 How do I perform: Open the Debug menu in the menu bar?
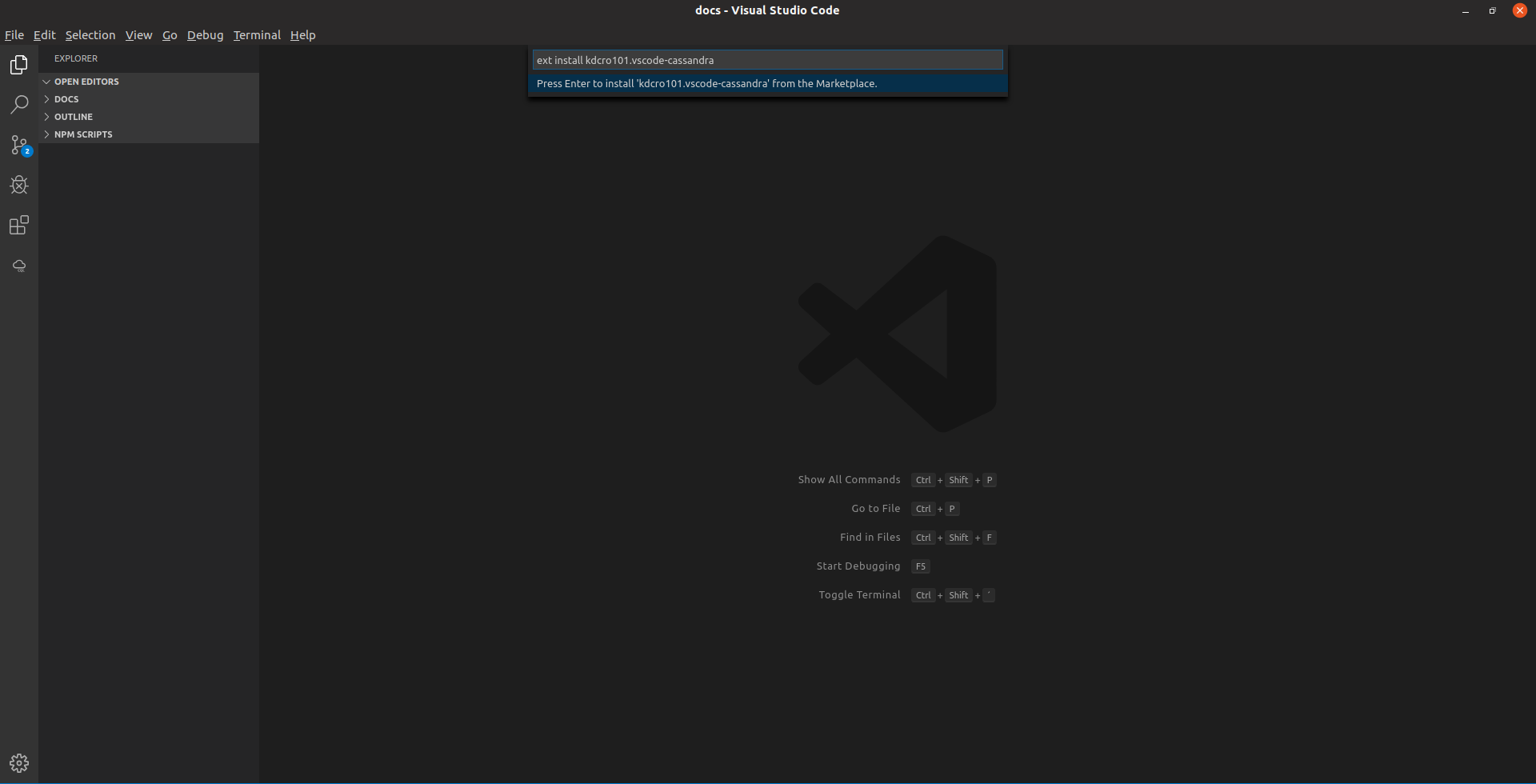205,35
